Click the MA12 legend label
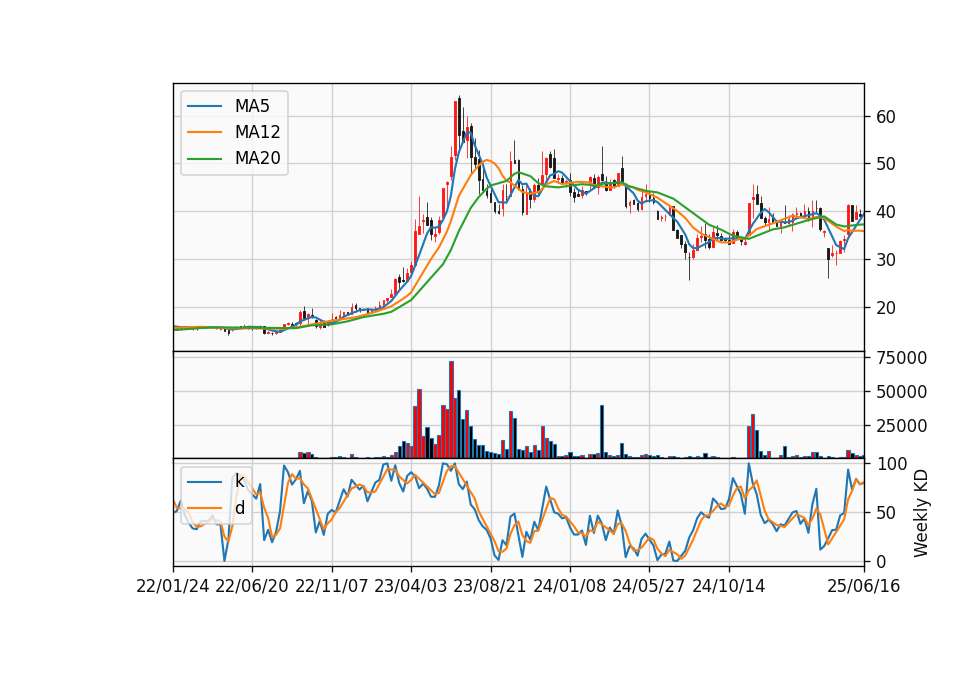This screenshot has height=690, width=960. [x=257, y=132]
